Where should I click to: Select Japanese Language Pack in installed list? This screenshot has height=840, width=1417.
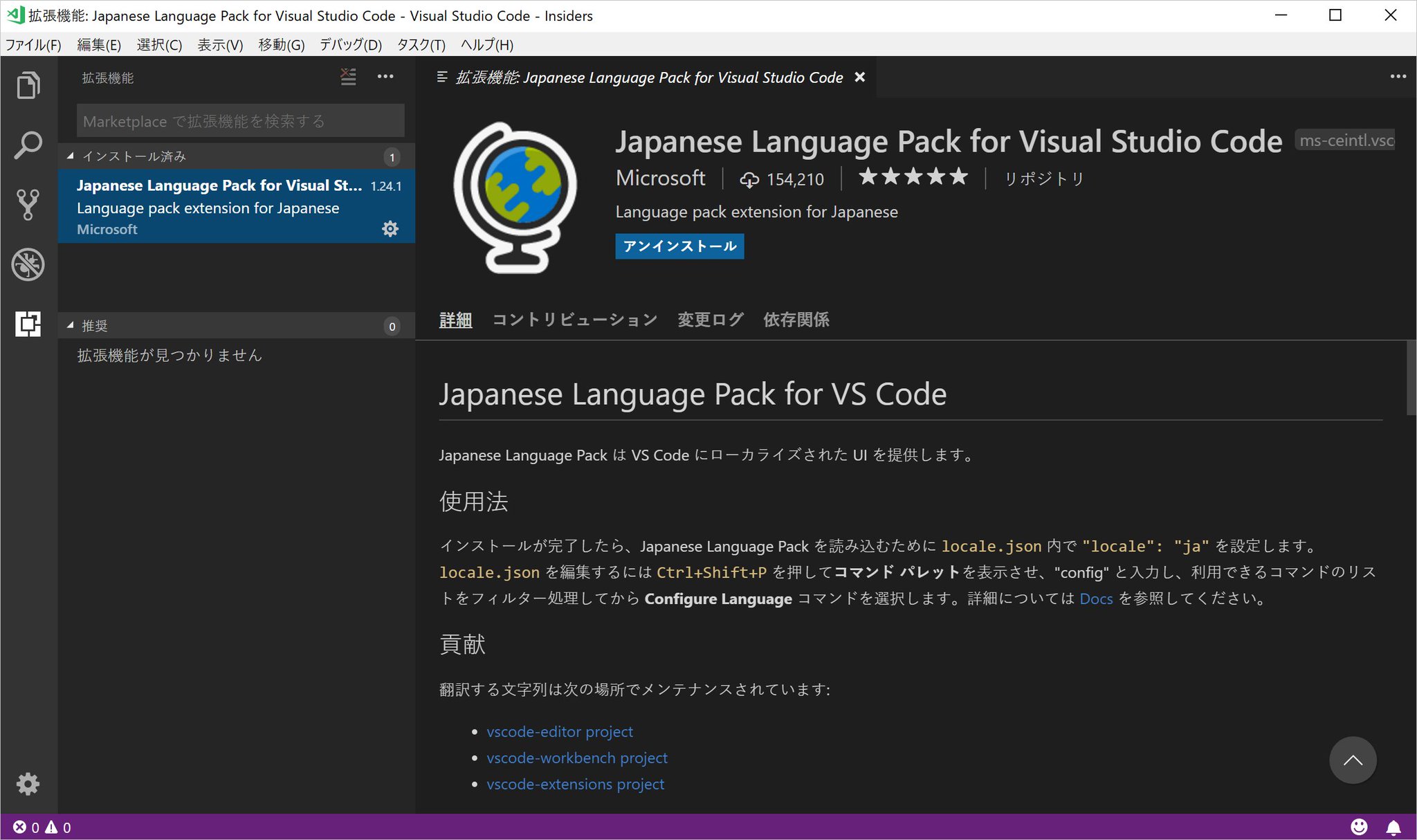click(236, 206)
